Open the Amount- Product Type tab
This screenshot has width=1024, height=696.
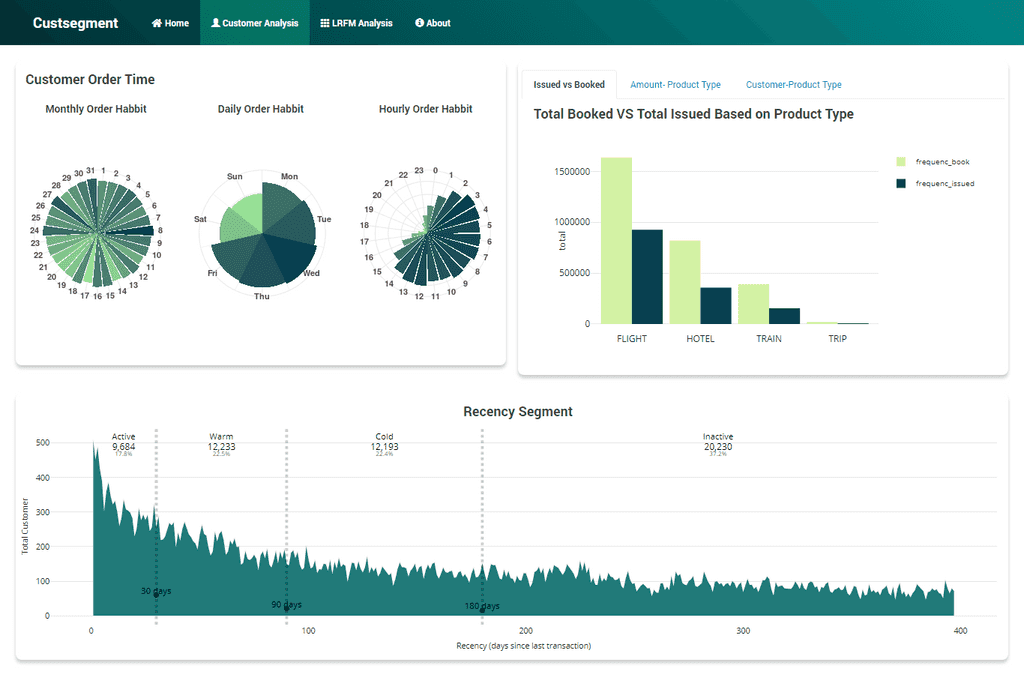[x=675, y=85]
